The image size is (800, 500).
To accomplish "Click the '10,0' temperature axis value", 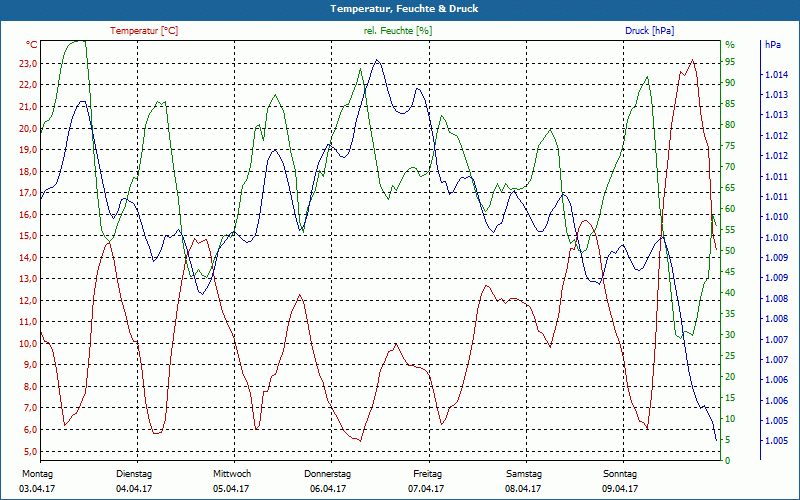I will point(28,344).
